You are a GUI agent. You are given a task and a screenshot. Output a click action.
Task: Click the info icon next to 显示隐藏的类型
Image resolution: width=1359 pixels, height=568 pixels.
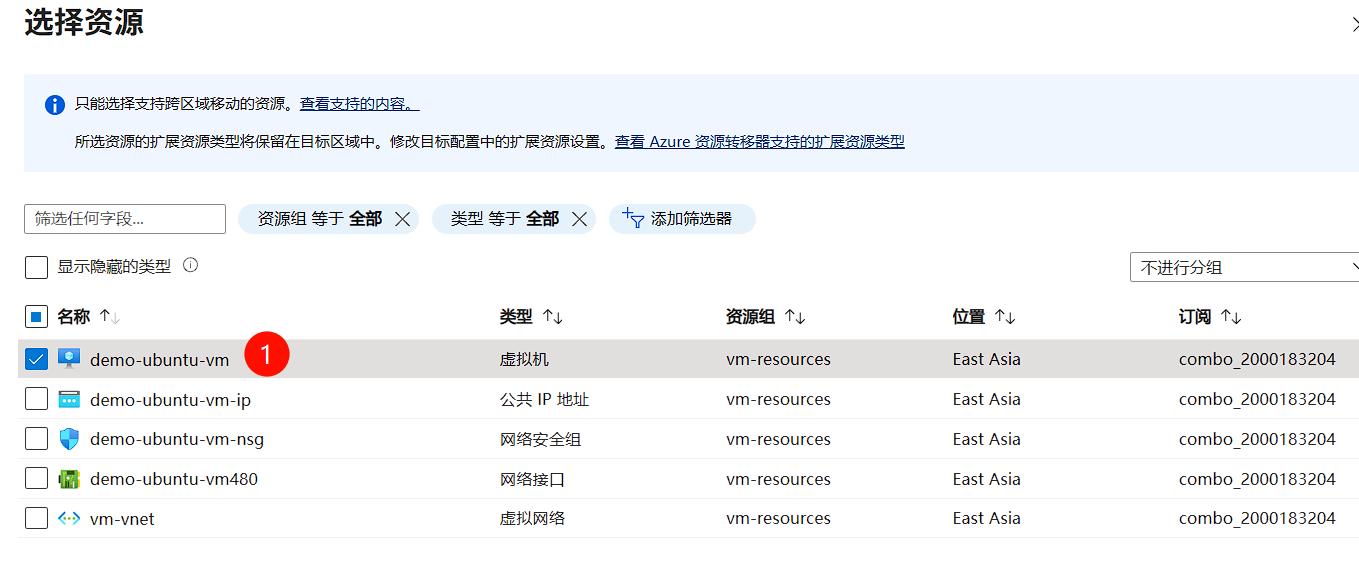tap(190, 266)
